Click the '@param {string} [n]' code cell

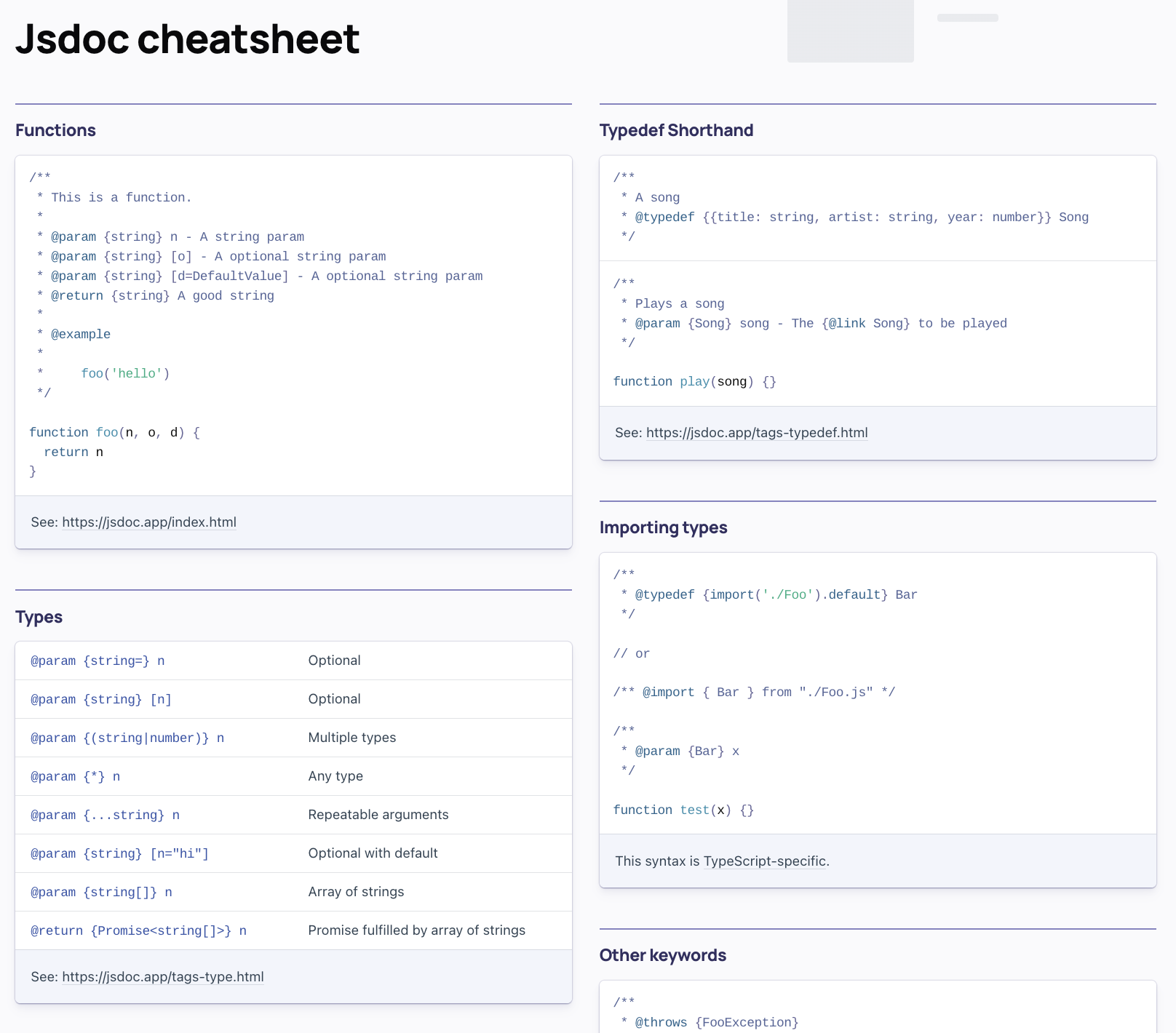tap(101, 699)
